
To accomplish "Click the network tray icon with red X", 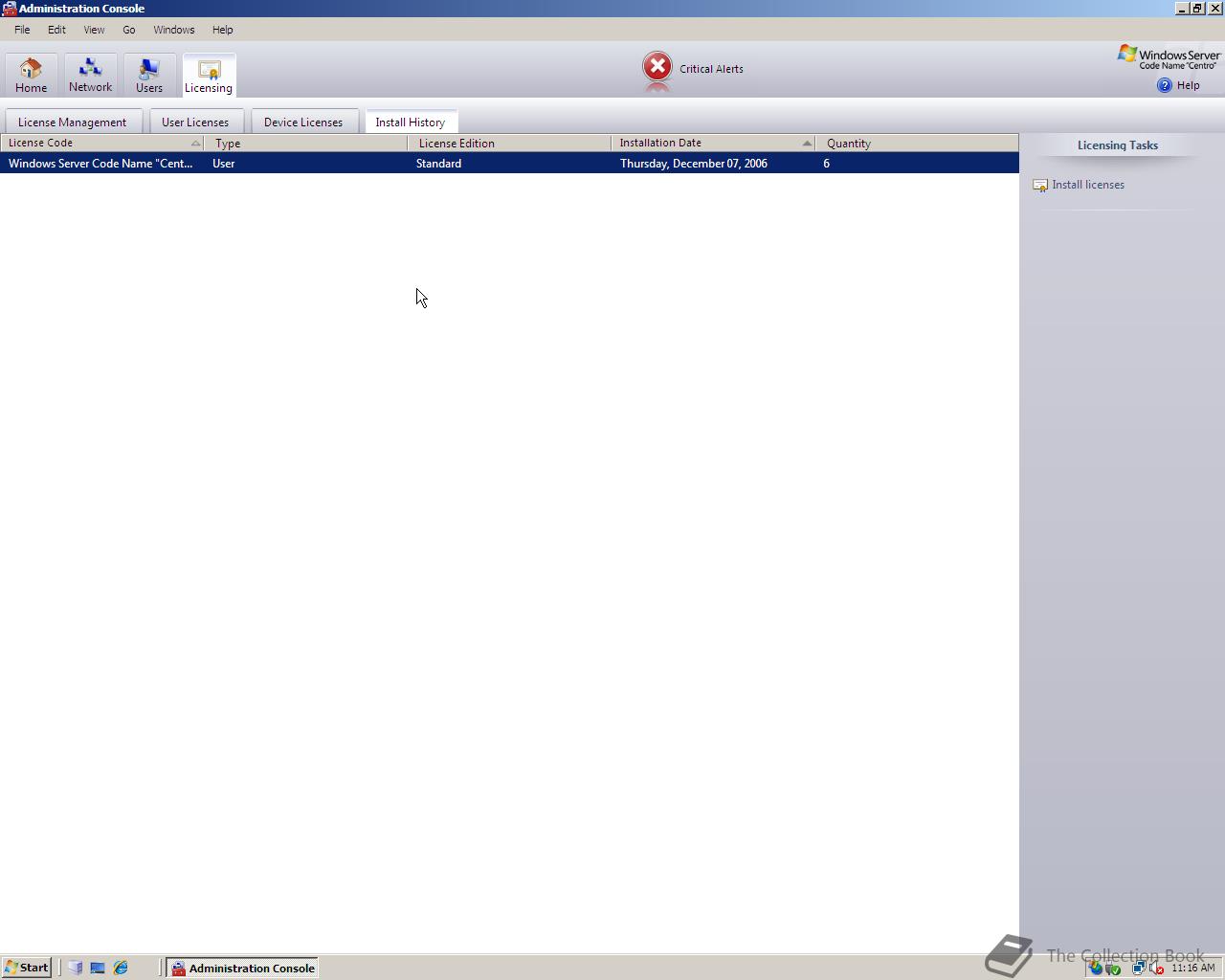I will tap(1156, 968).
